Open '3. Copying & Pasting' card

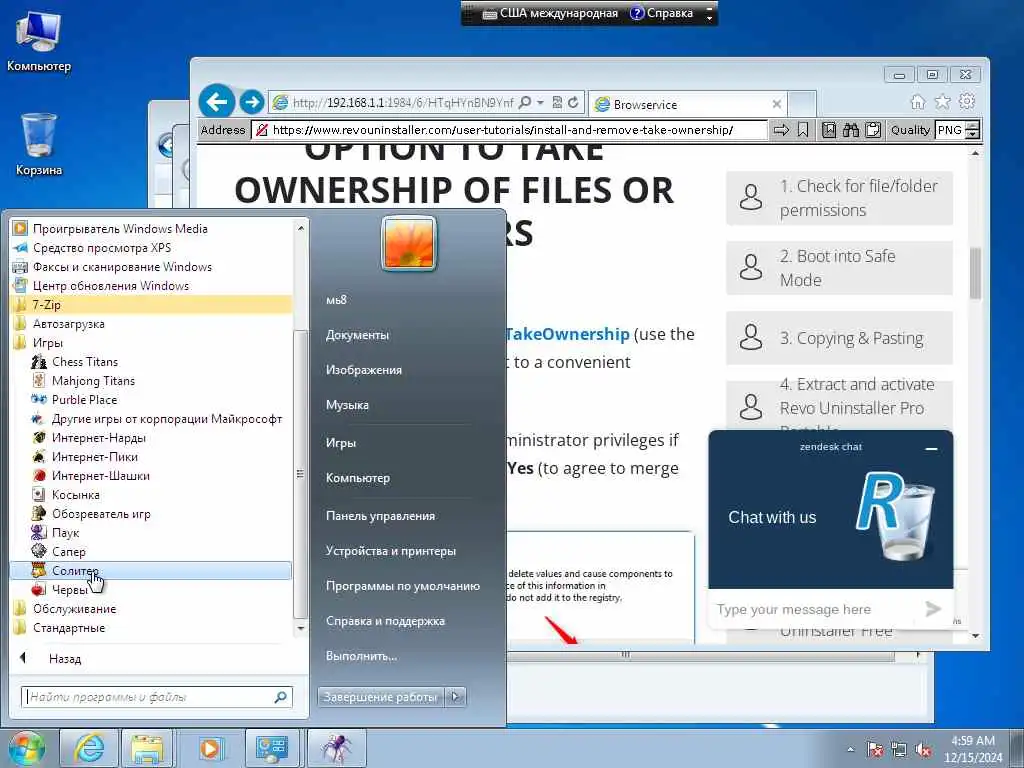839,338
